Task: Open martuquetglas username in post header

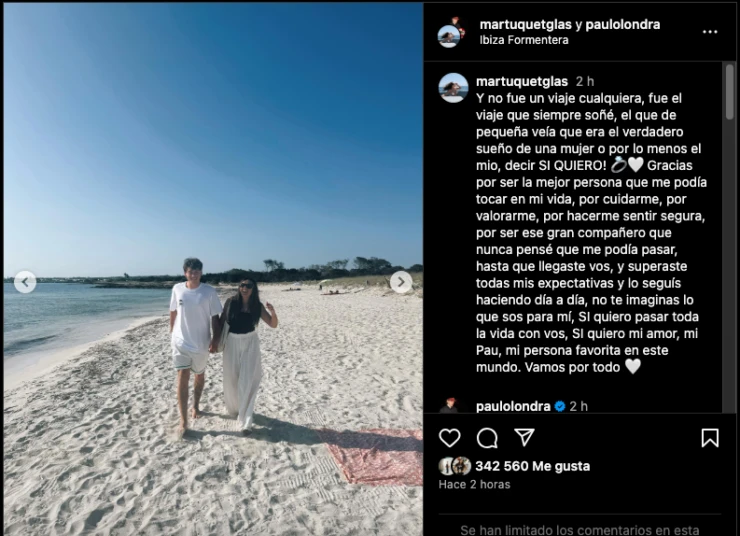Action: (525, 25)
